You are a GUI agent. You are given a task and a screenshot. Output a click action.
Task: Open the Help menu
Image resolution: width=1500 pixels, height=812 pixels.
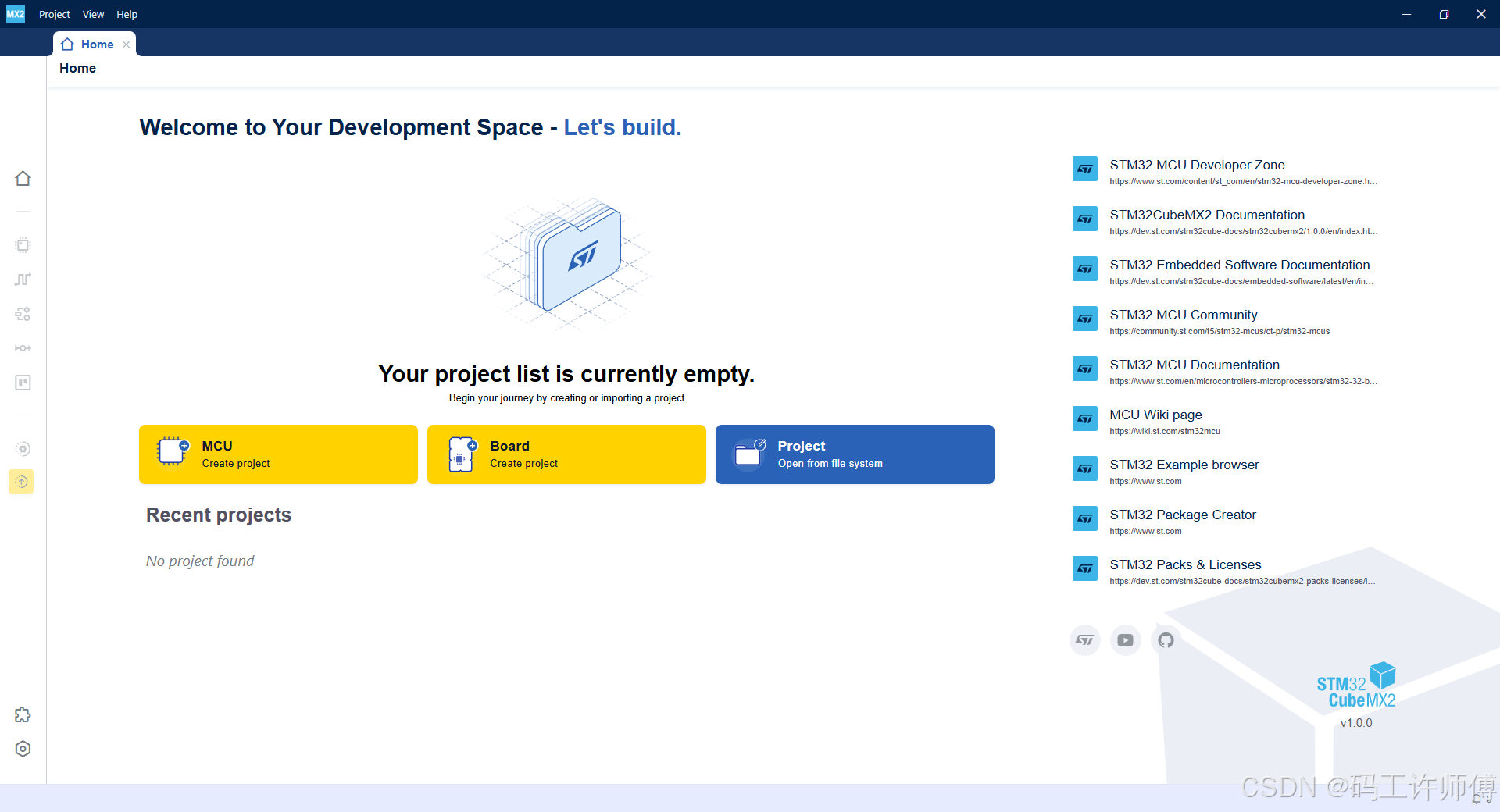pyautogui.click(x=127, y=14)
